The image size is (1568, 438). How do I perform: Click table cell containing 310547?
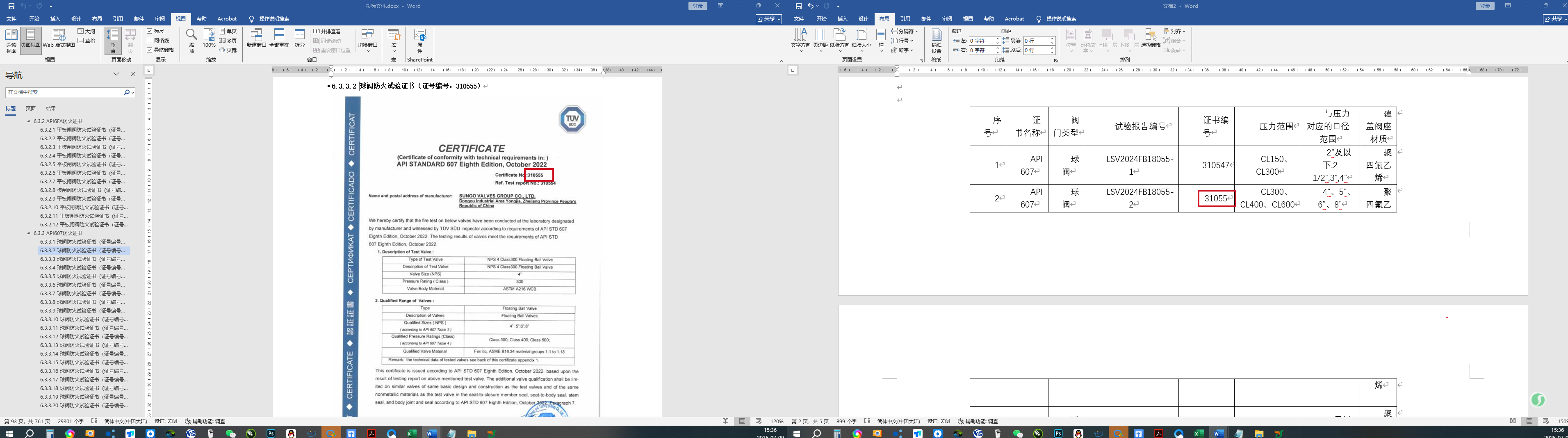(1206, 165)
